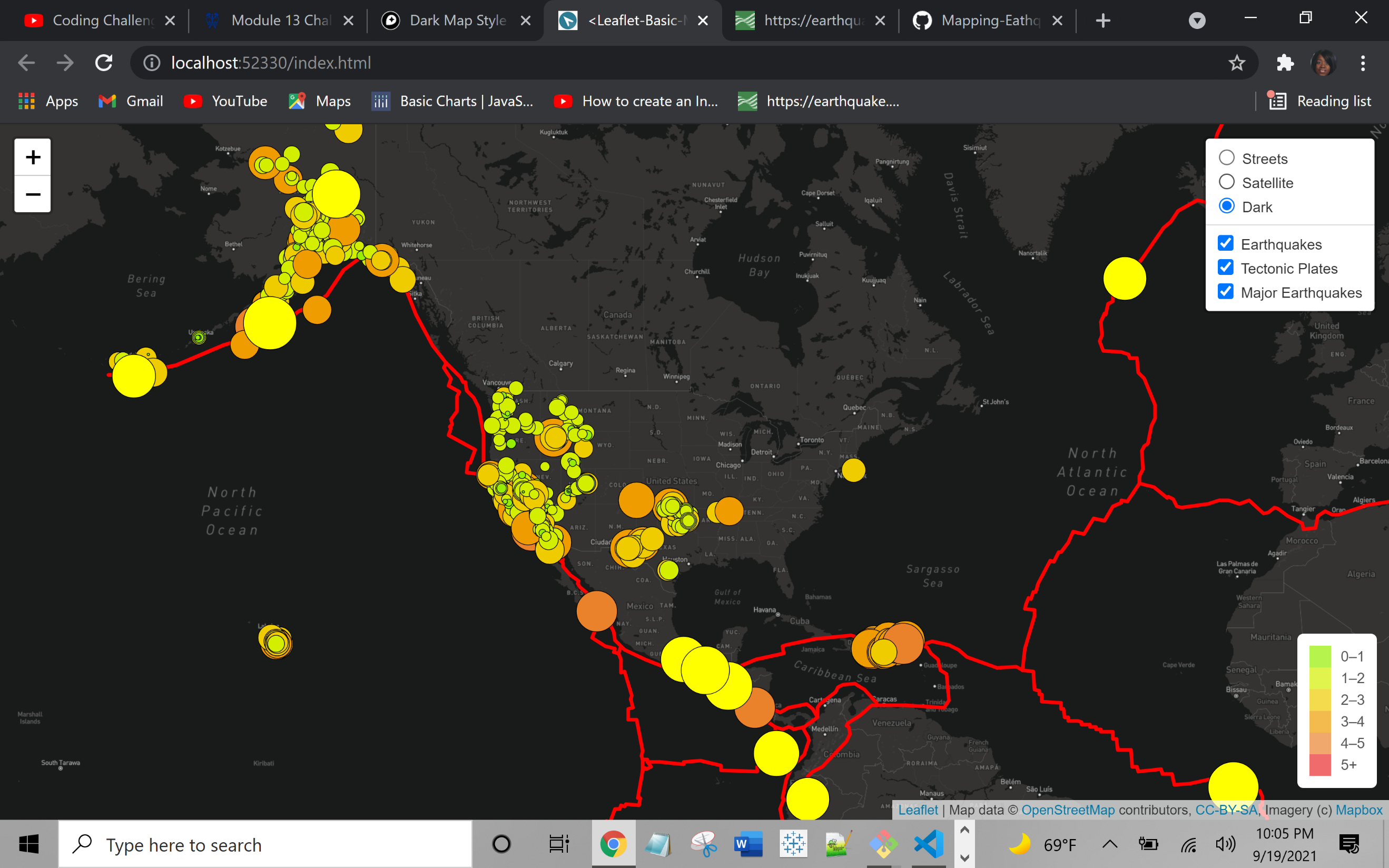1389x868 pixels.
Task: Open the Chrome profile avatar
Action: [x=1324, y=63]
